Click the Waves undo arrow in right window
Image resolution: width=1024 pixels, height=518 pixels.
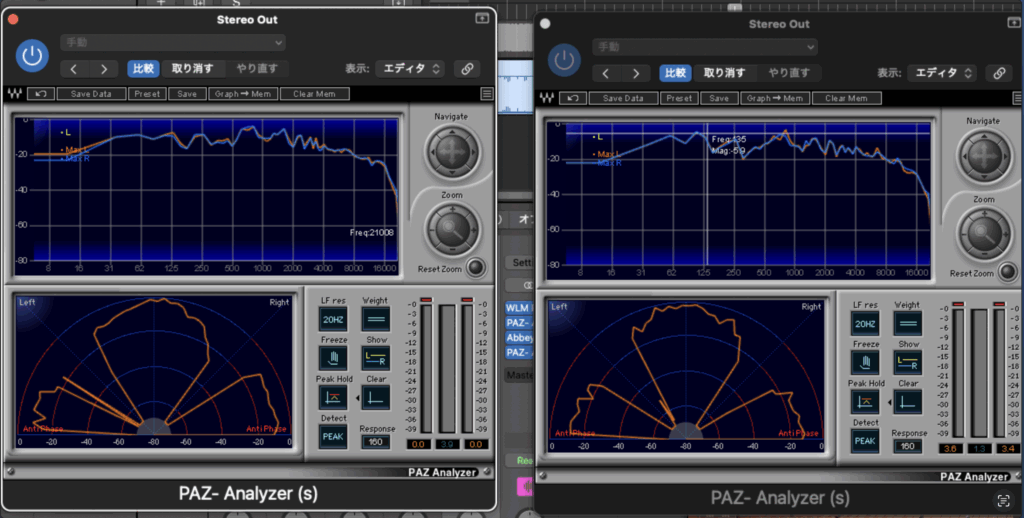pos(573,99)
